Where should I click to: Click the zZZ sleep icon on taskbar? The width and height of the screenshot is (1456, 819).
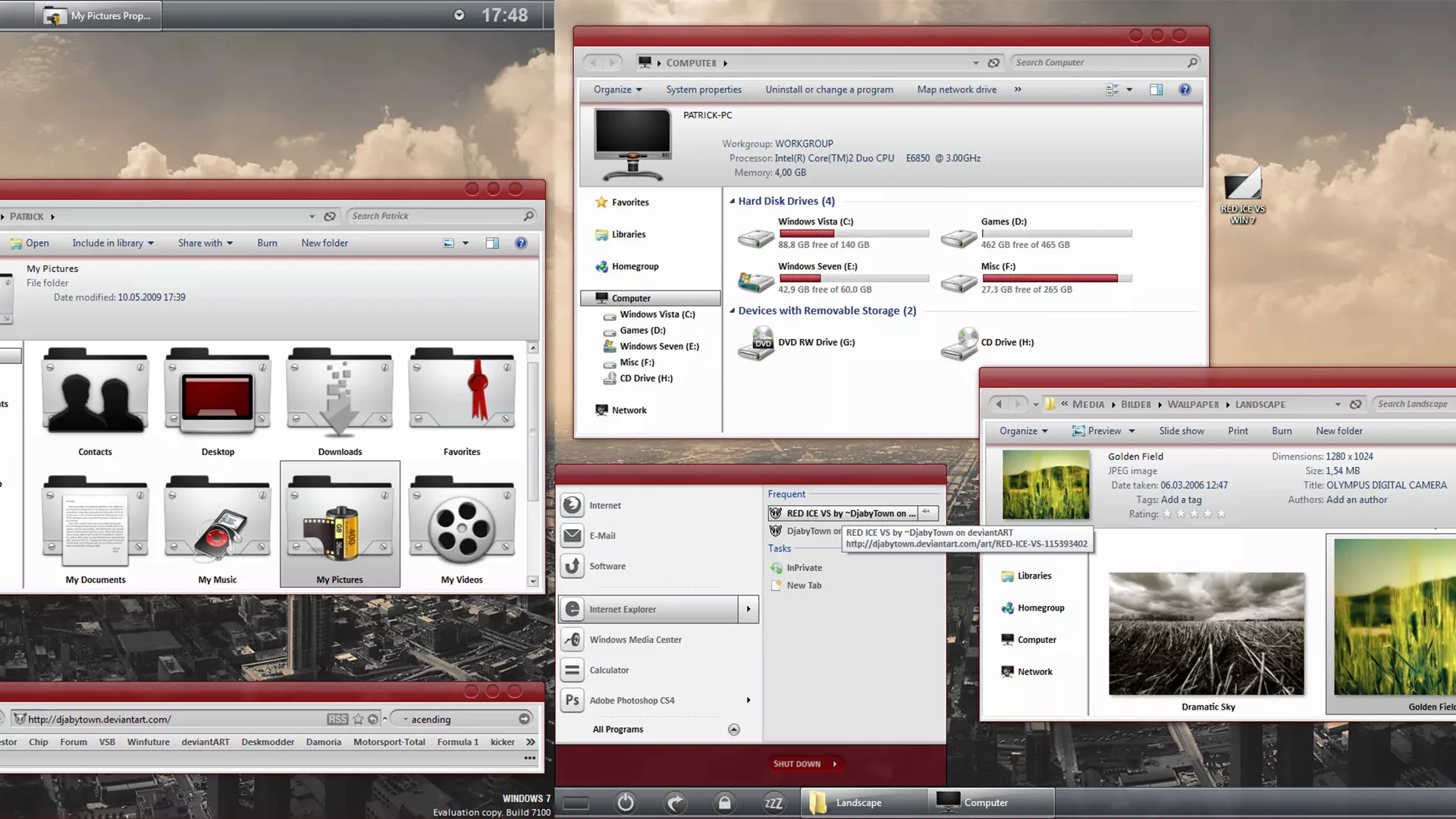[773, 803]
